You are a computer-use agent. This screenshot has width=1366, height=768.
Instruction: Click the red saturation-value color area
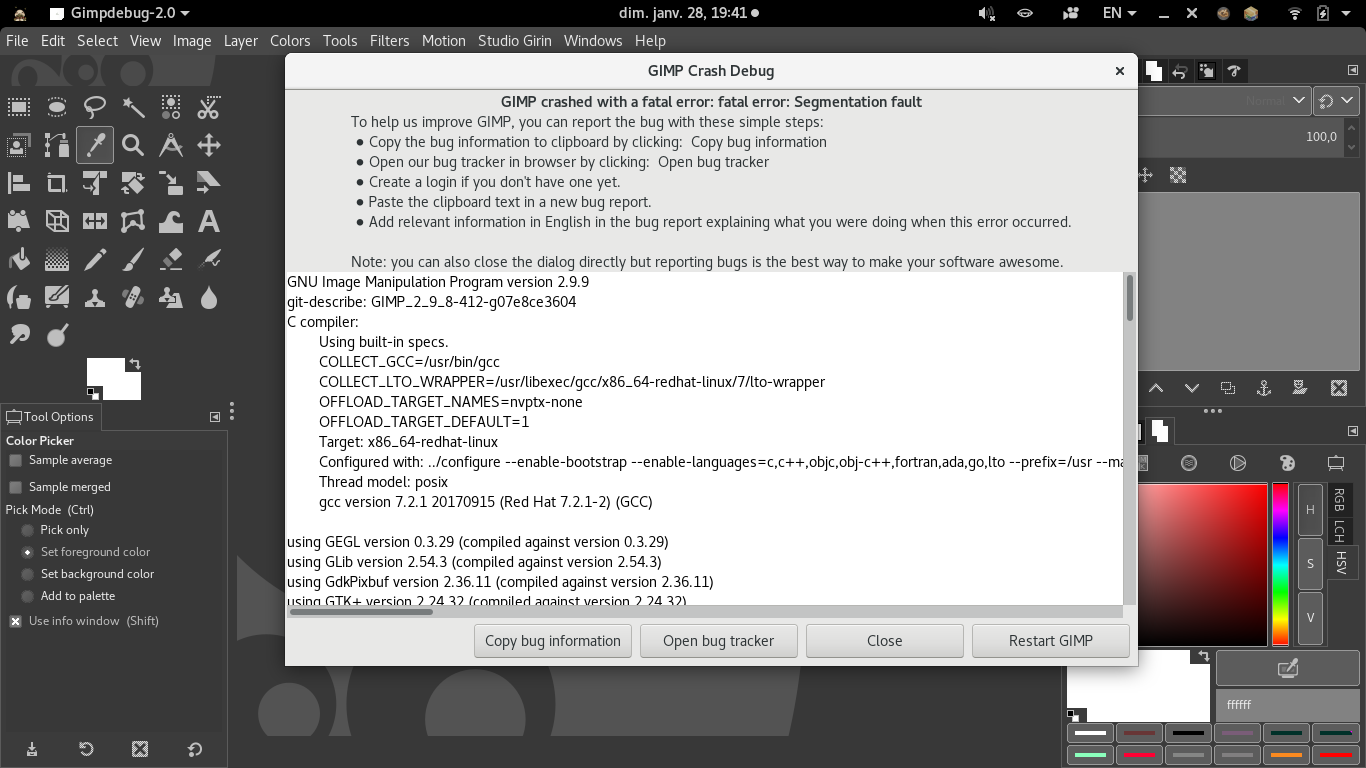click(x=1202, y=565)
